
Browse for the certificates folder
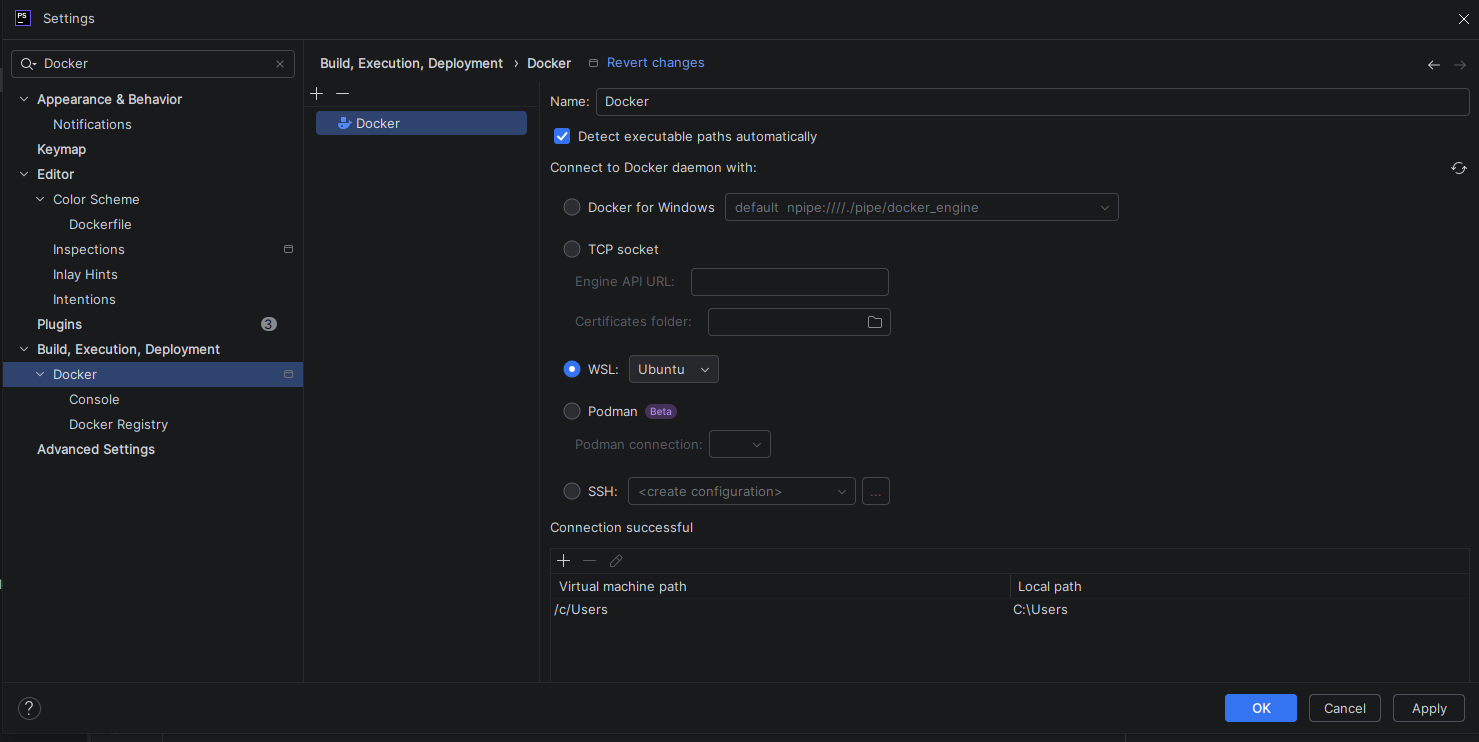coord(875,322)
